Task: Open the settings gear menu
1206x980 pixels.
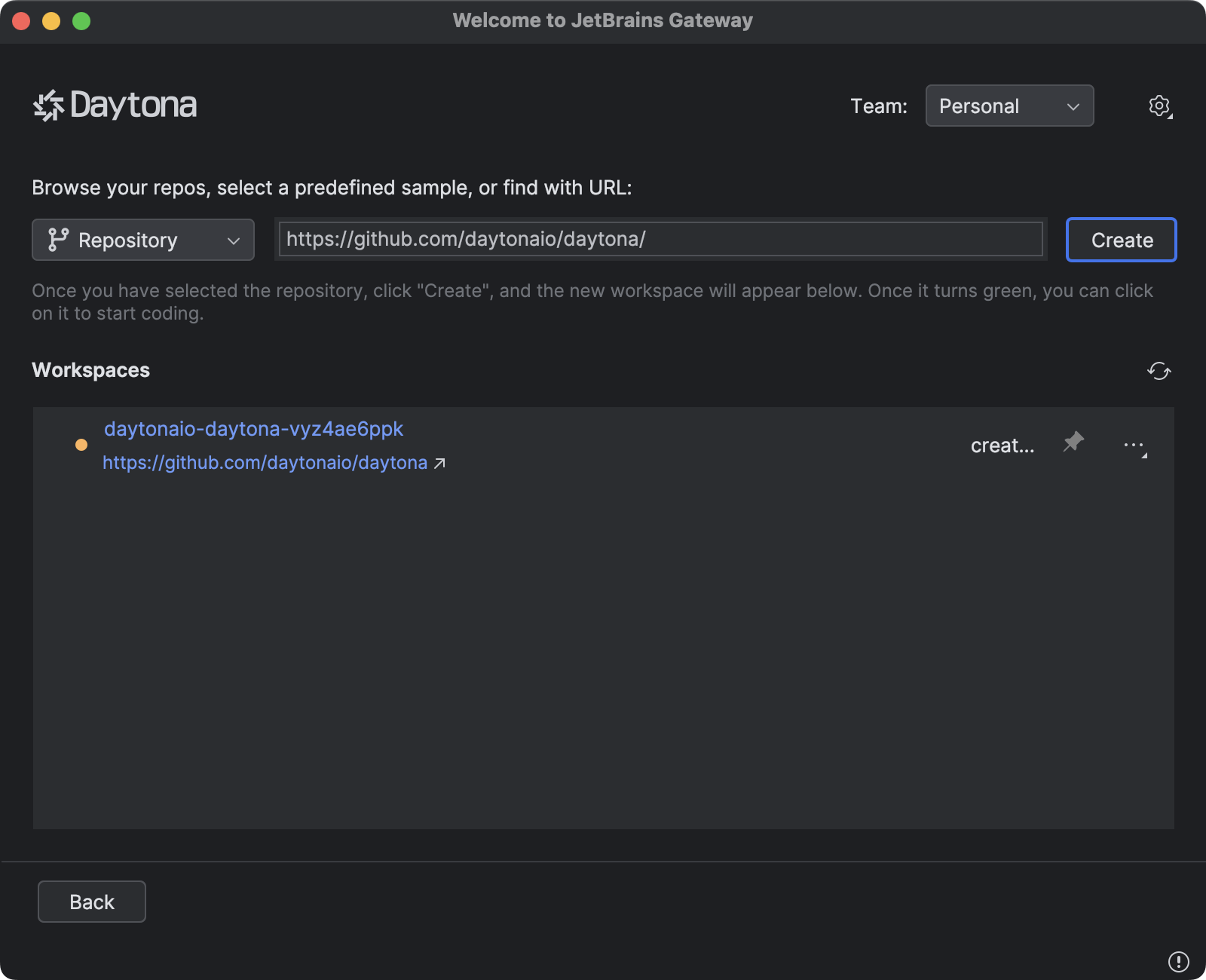Action: click(x=1160, y=106)
